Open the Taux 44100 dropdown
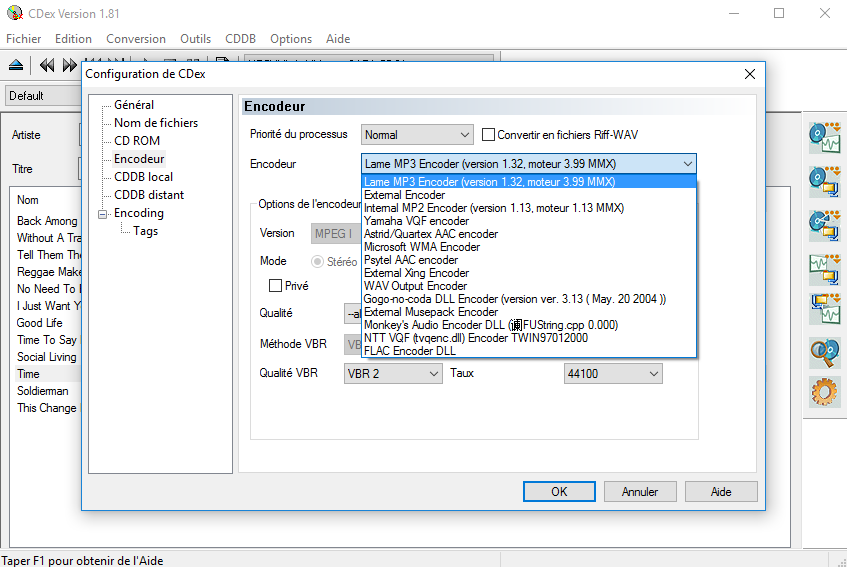Image resolution: width=847 pixels, height=567 pixels. point(613,374)
